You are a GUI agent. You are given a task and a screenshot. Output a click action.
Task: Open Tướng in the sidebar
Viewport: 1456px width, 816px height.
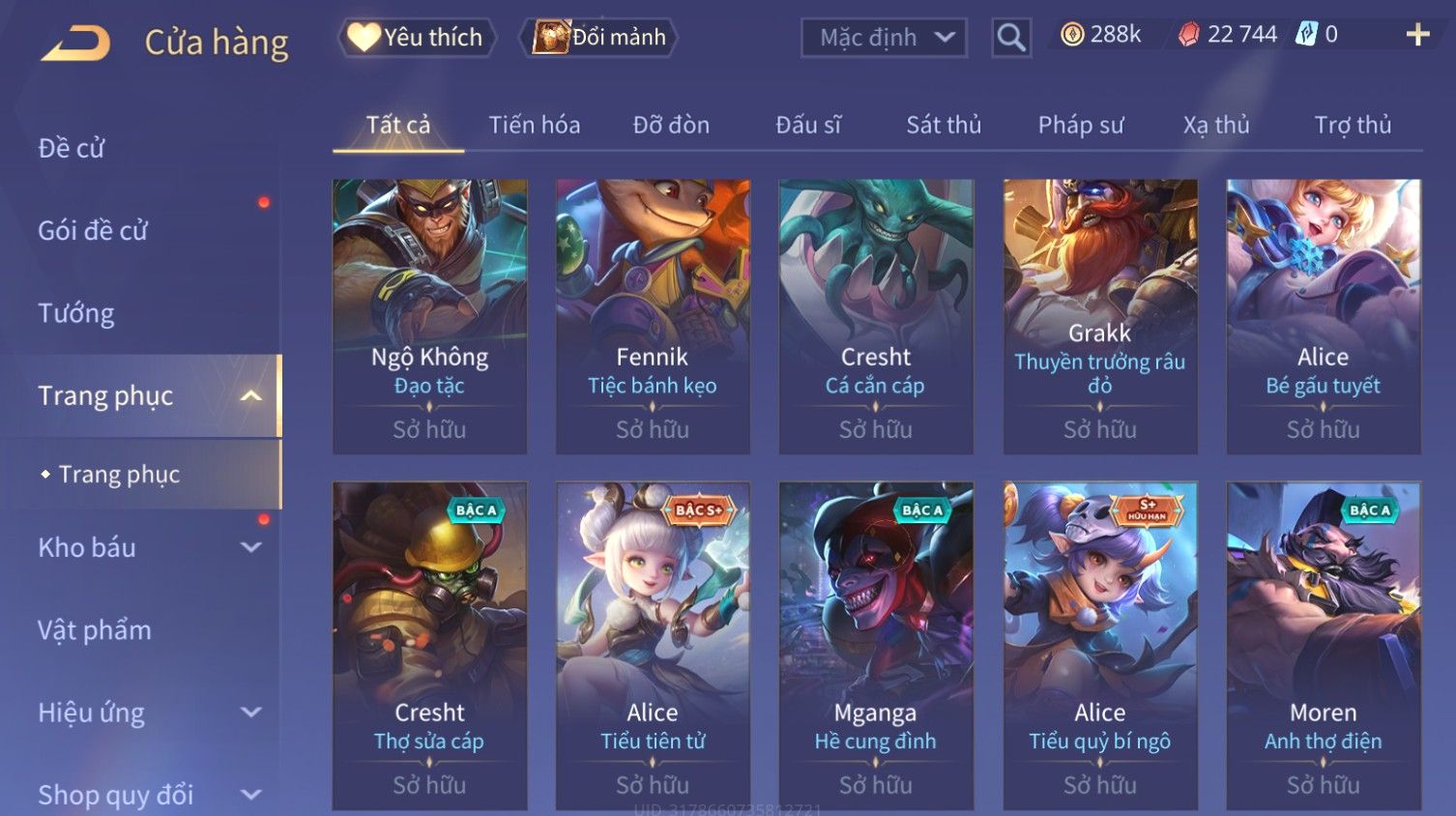(76, 313)
